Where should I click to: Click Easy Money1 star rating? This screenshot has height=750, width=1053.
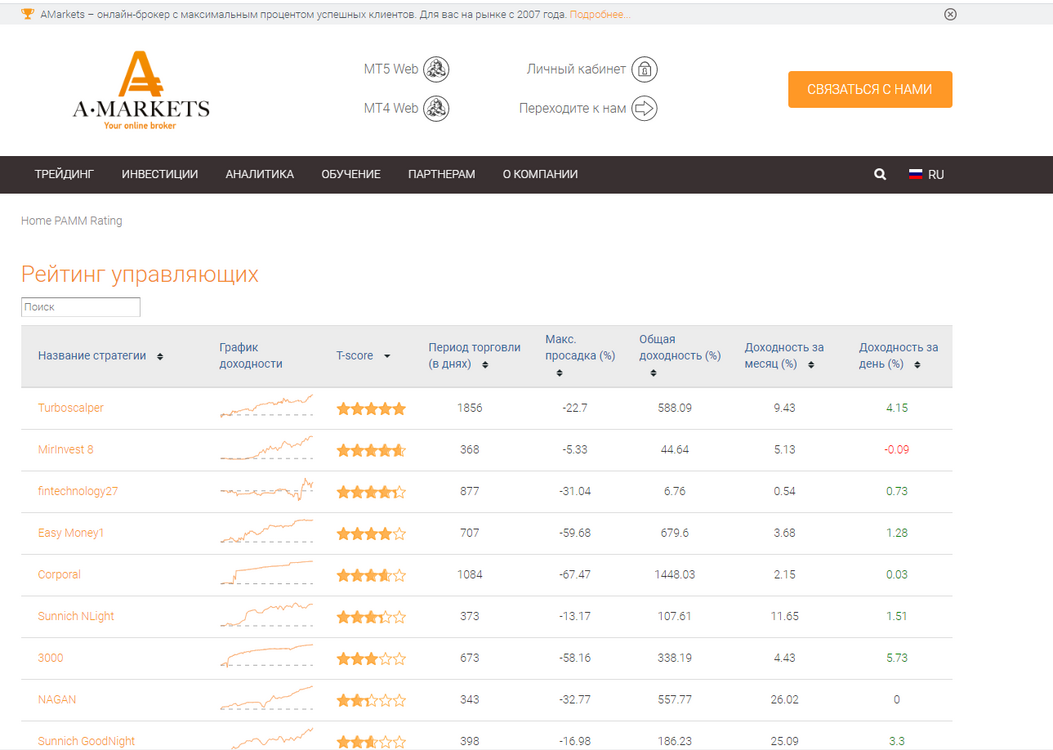[x=371, y=533]
